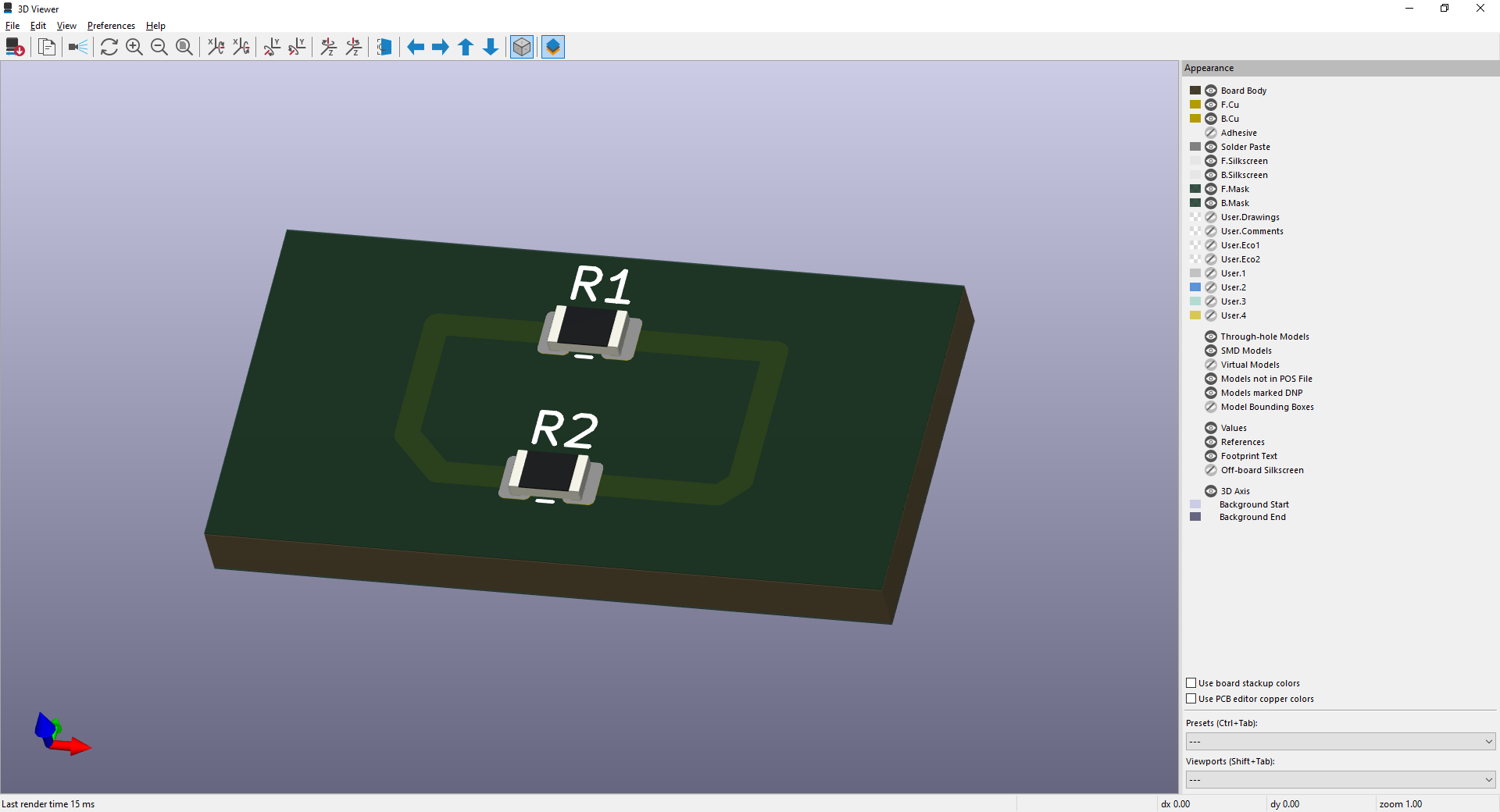The width and height of the screenshot is (1500, 812).
Task: Click the Zoom In magnifier icon
Action: pyautogui.click(x=134, y=48)
